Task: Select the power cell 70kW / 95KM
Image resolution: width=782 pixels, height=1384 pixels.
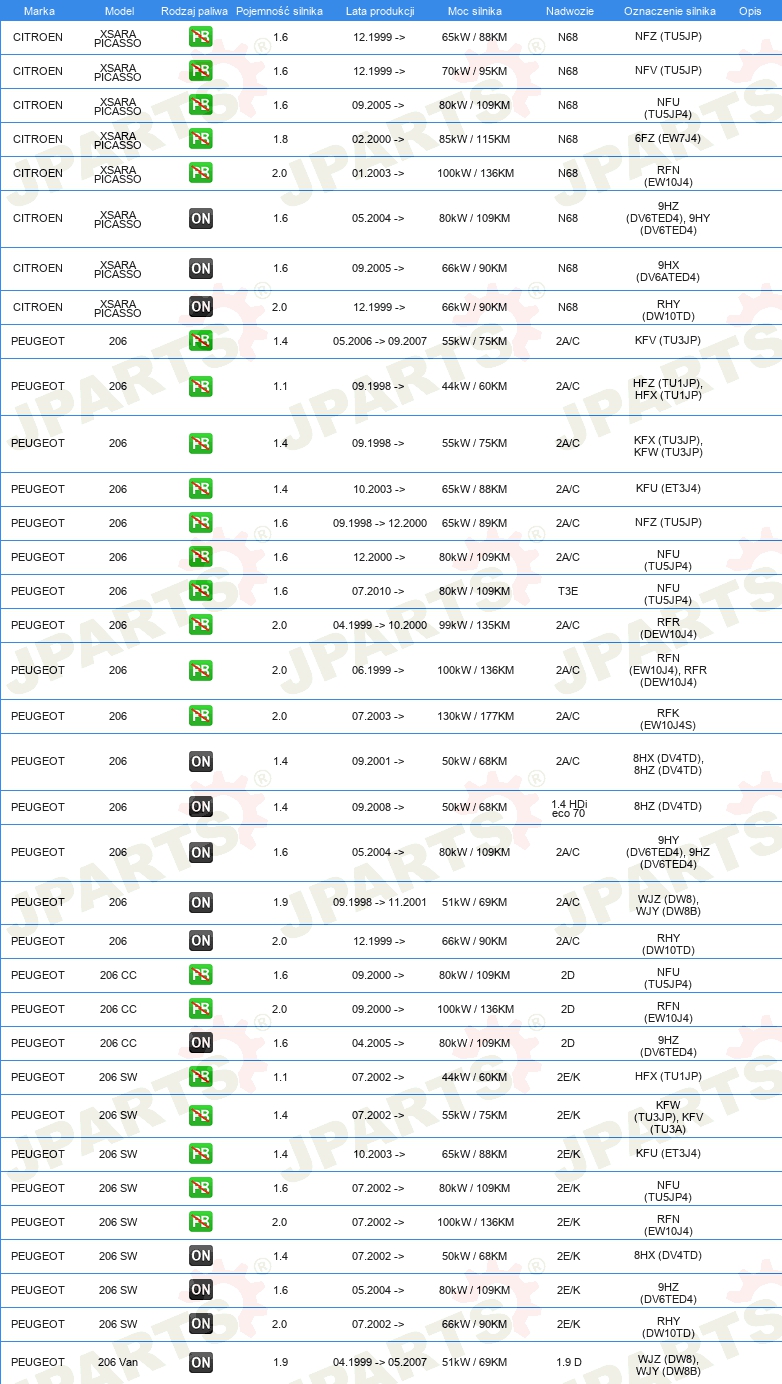Action: click(x=475, y=71)
